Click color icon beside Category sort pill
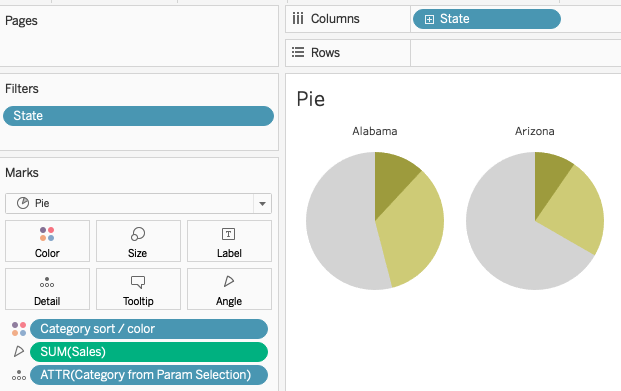Screen dimensions: 621x391 (19, 329)
